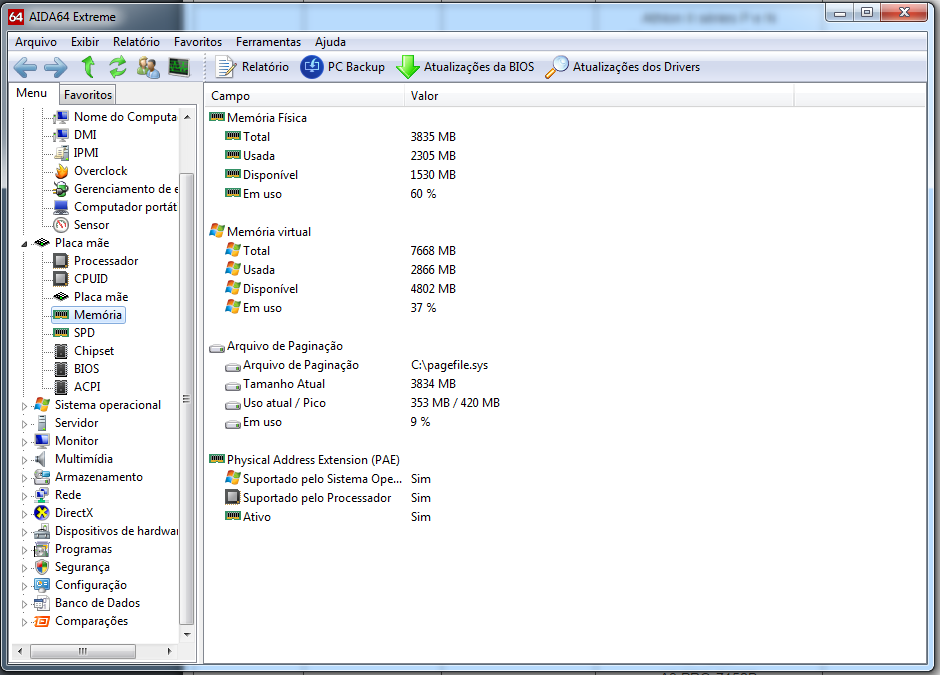Viewport: 944px width, 675px height.
Task: Switch to the Menu tab
Action: click(x=32, y=93)
